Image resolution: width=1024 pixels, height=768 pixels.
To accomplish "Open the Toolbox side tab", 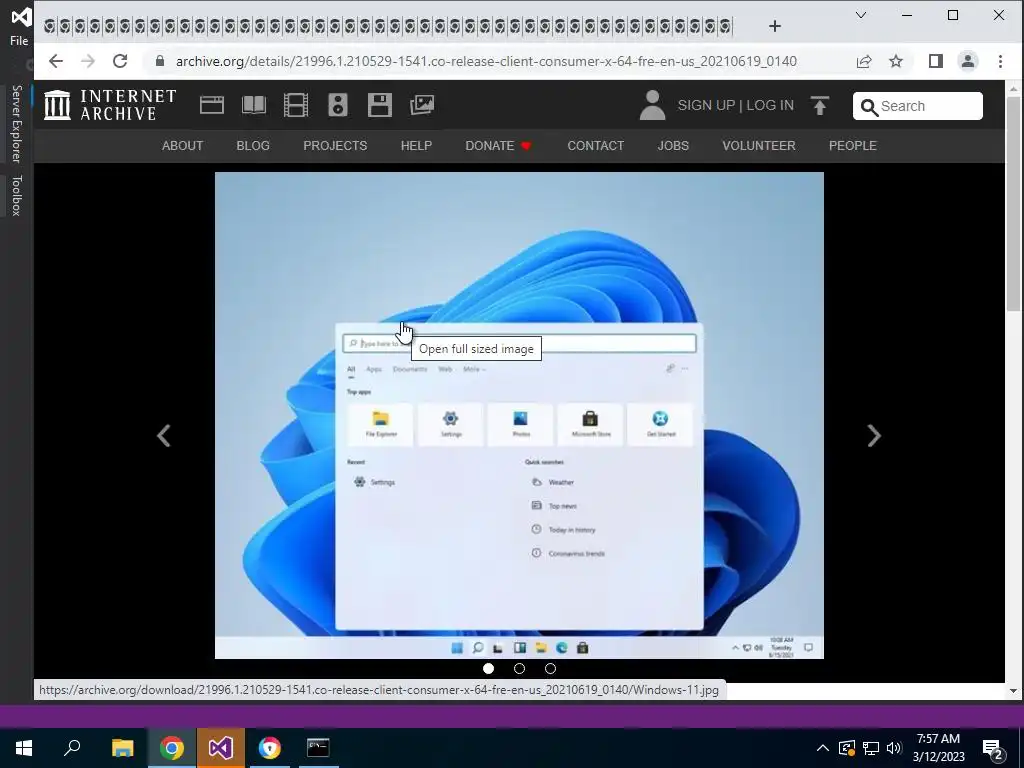I will tap(16, 195).
